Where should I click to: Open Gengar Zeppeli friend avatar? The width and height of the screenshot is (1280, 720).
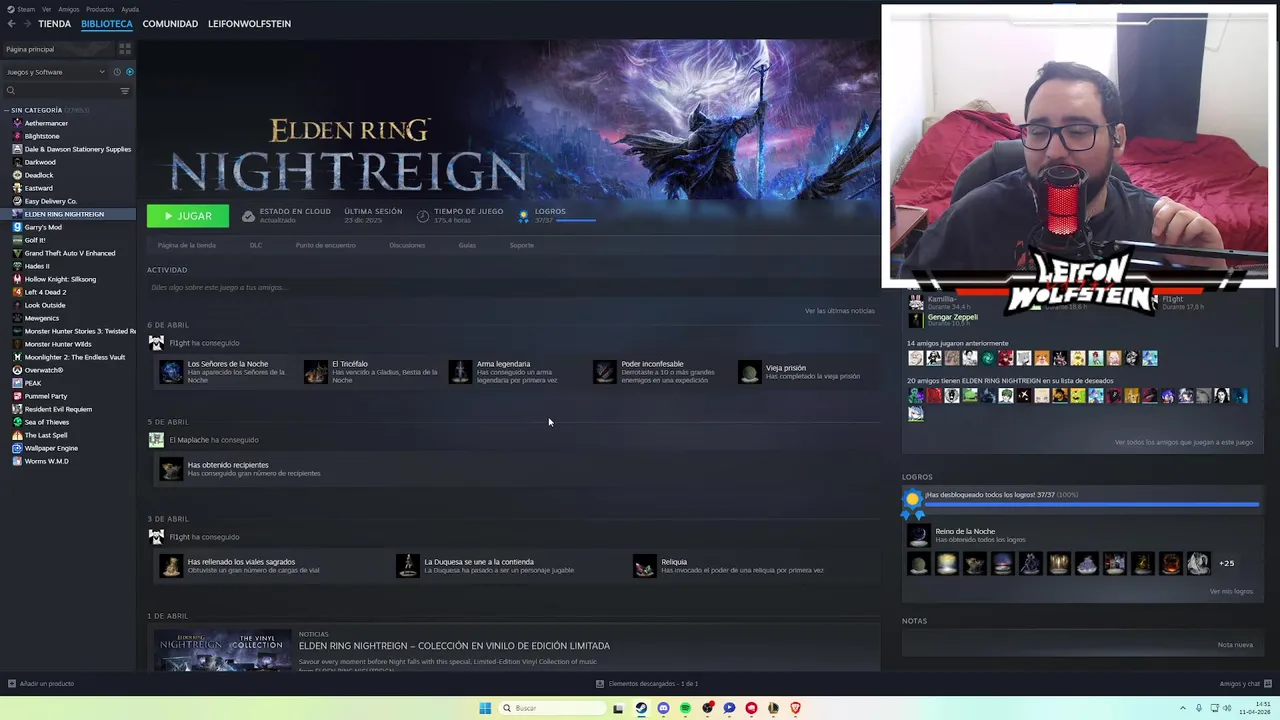coord(915,320)
